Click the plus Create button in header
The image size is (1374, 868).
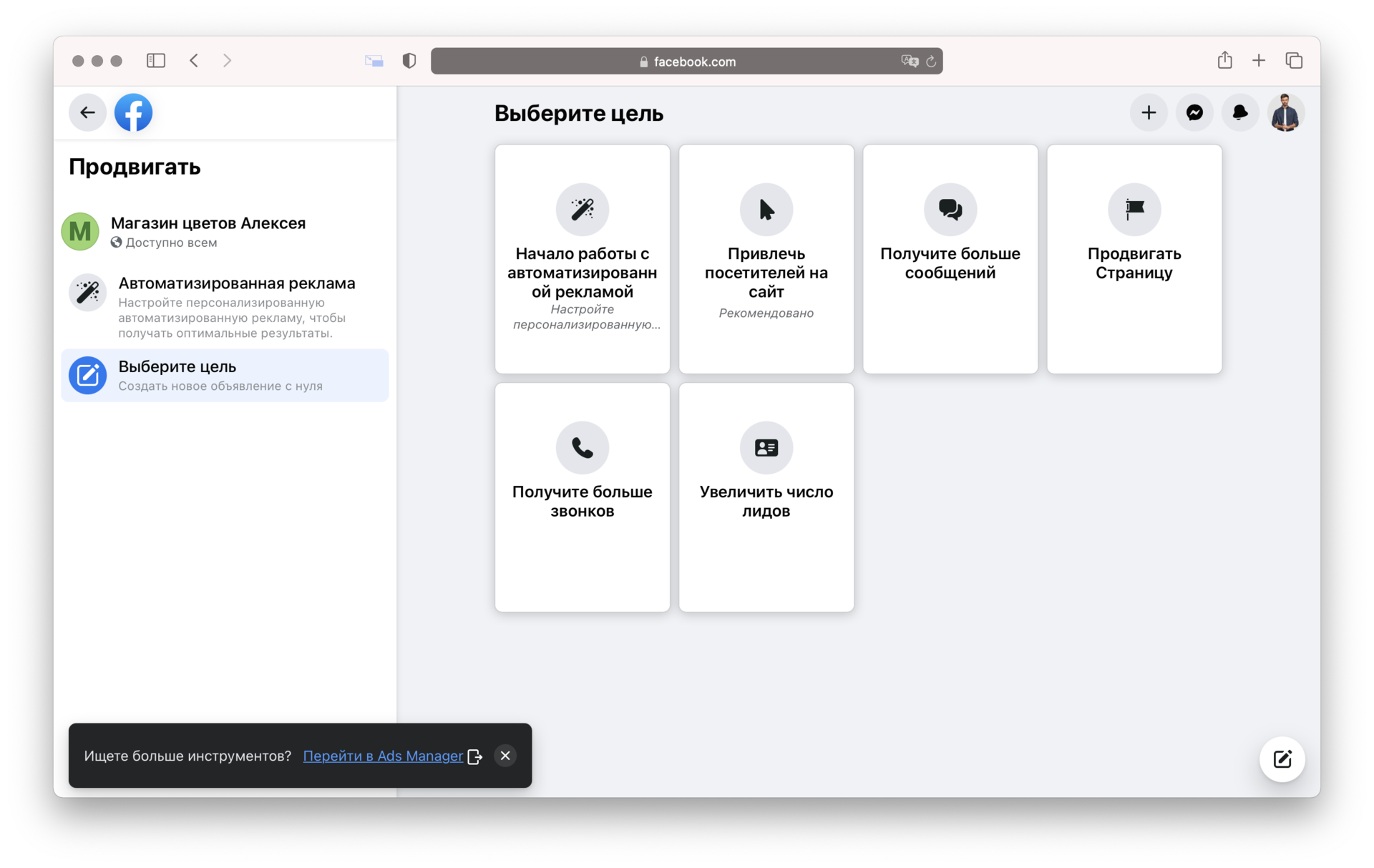click(x=1149, y=112)
